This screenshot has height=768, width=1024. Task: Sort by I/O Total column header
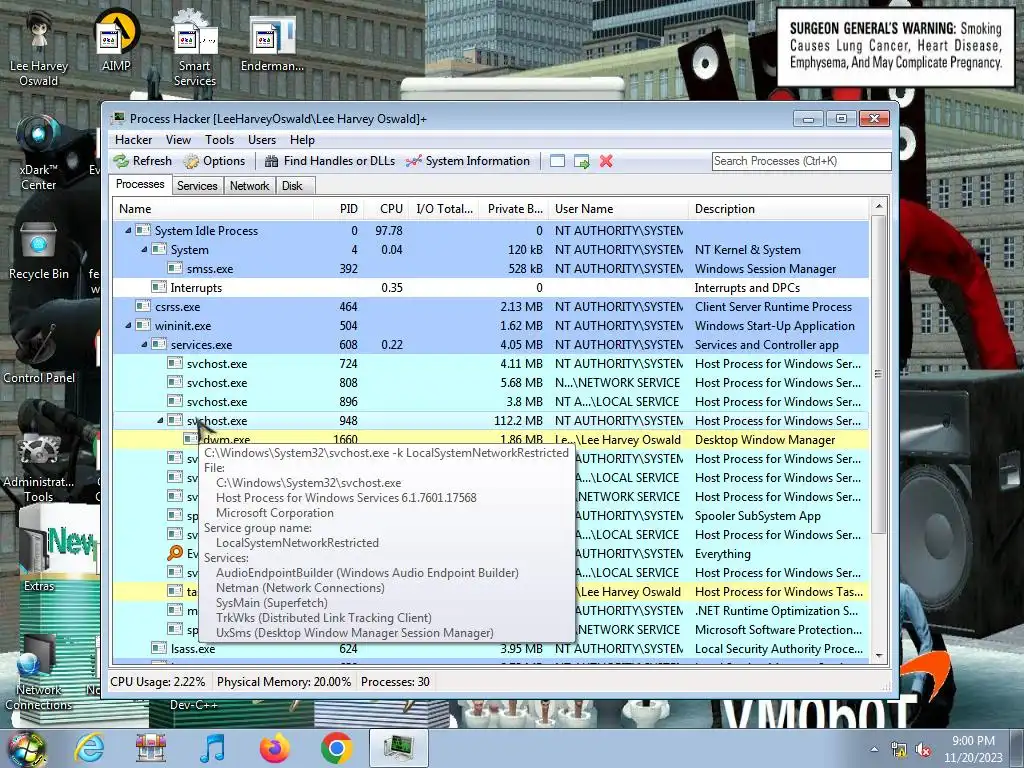pyautogui.click(x=444, y=209)
